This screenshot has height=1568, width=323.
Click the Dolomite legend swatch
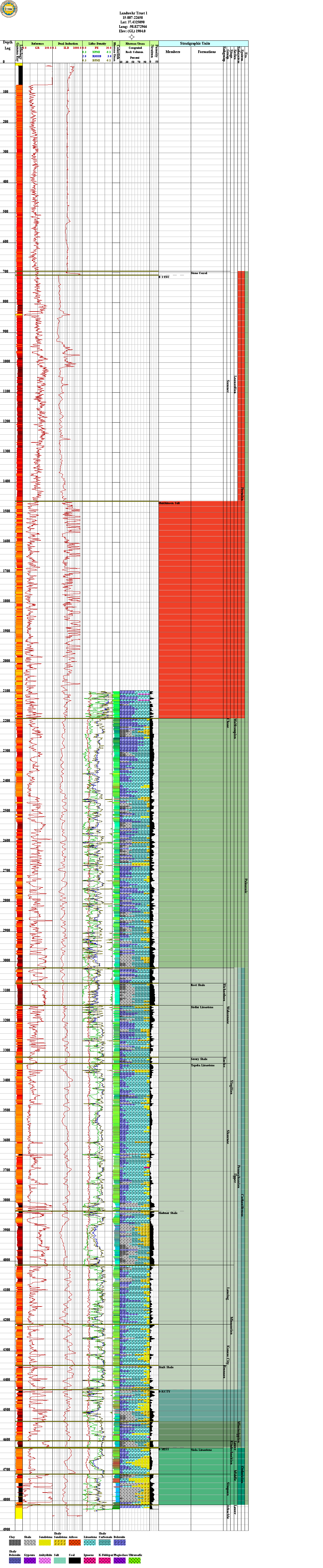tap(119, 1543)
